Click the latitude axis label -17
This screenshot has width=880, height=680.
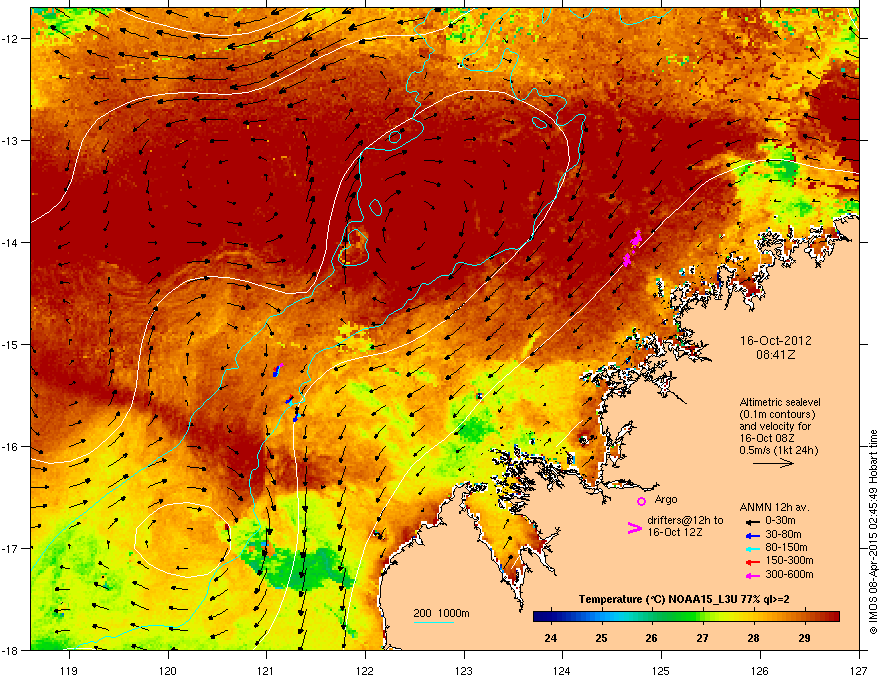click(x=11, y=548)
